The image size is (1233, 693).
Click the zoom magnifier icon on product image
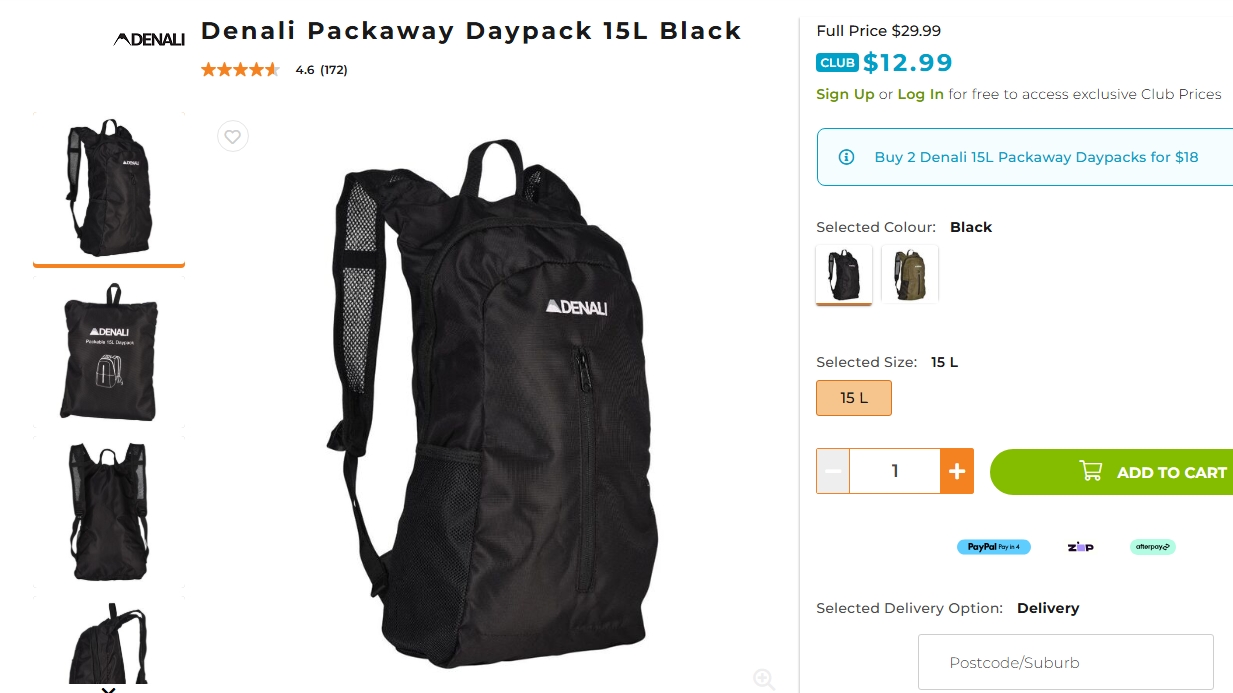(764, 679)
